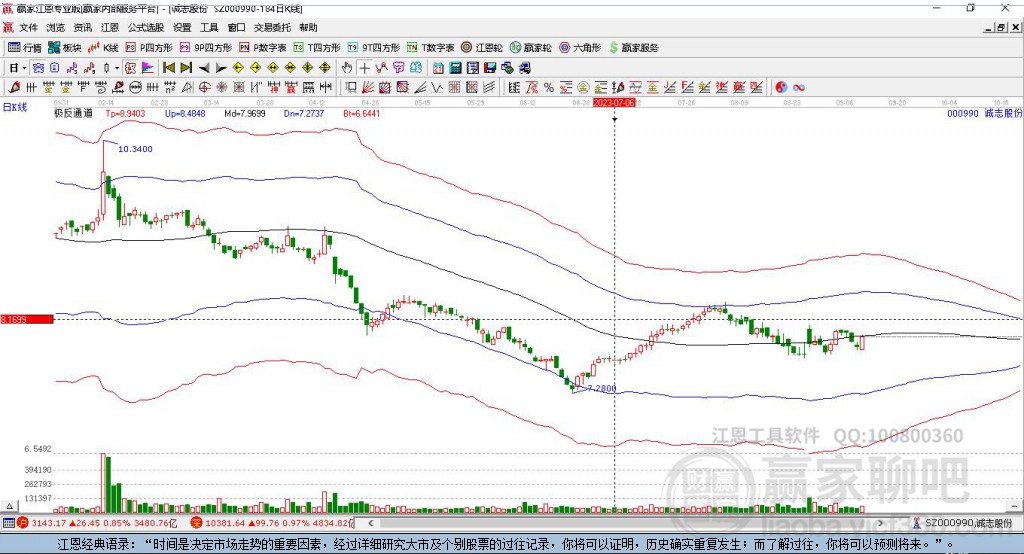Select the gold 金 circle tool
This screenshot has height=554, width=1024.
(x=583, y=87)
